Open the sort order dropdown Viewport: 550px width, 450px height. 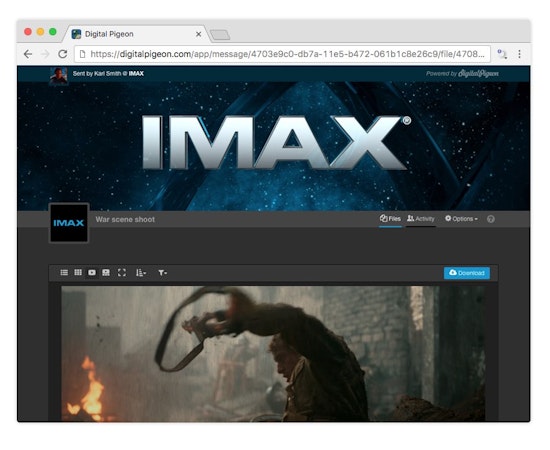[141, 273]
